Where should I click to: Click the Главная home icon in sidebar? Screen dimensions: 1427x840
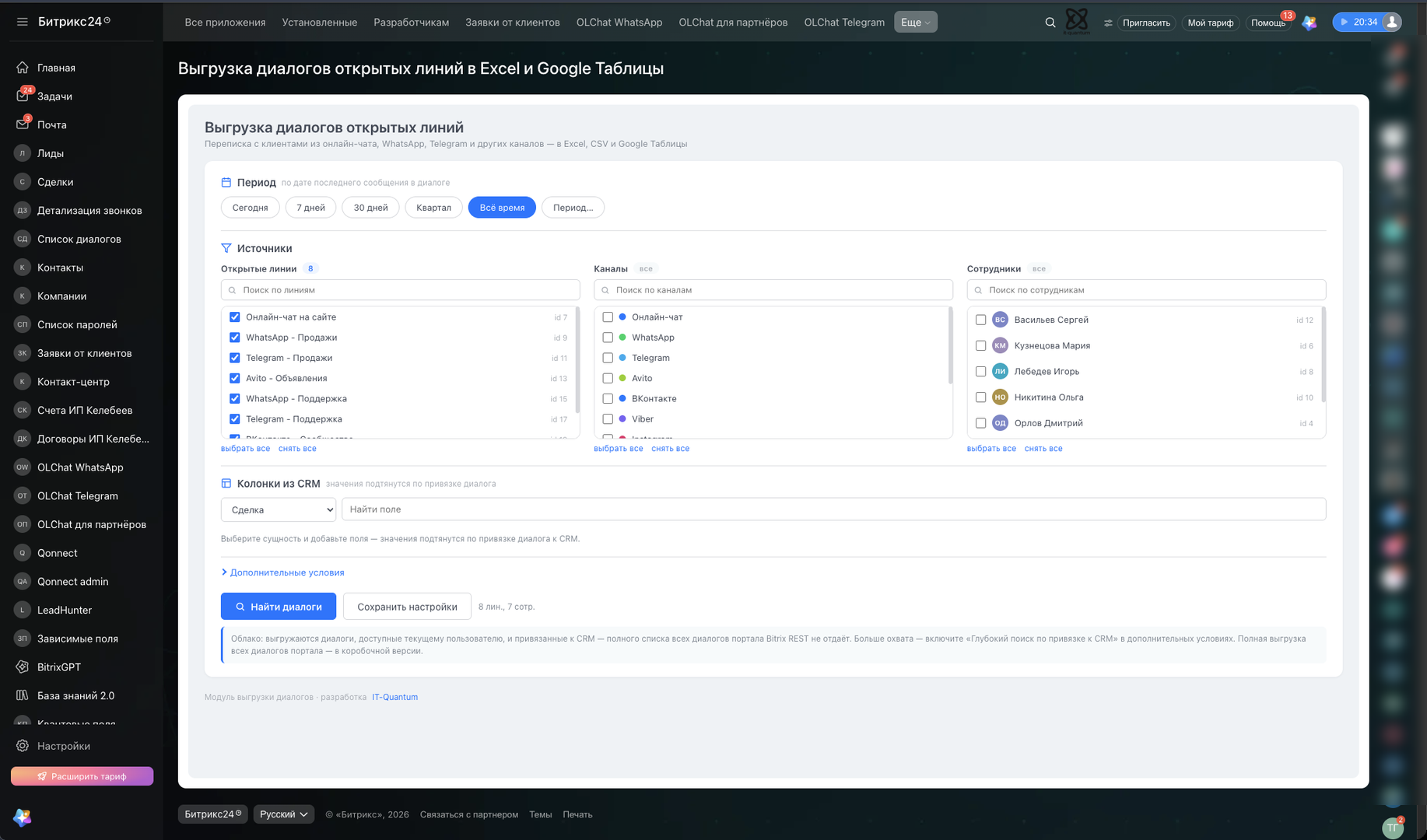point(23,68)
